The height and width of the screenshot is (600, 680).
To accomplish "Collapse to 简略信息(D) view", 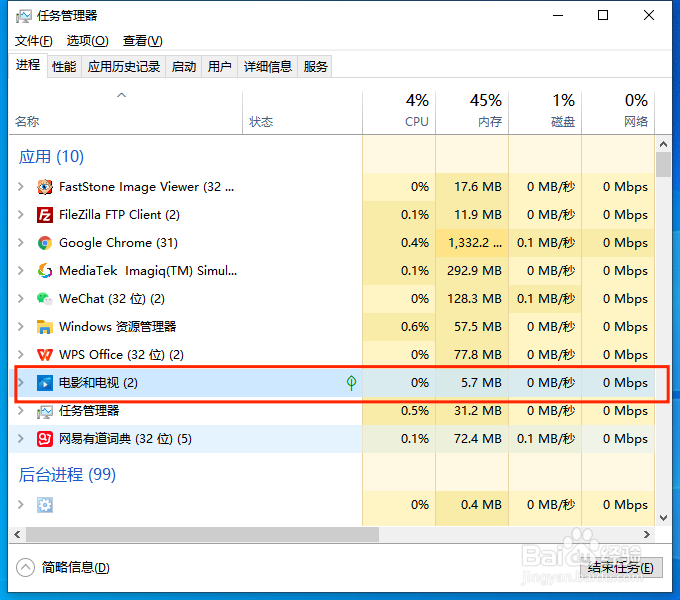I will (63, 567).
